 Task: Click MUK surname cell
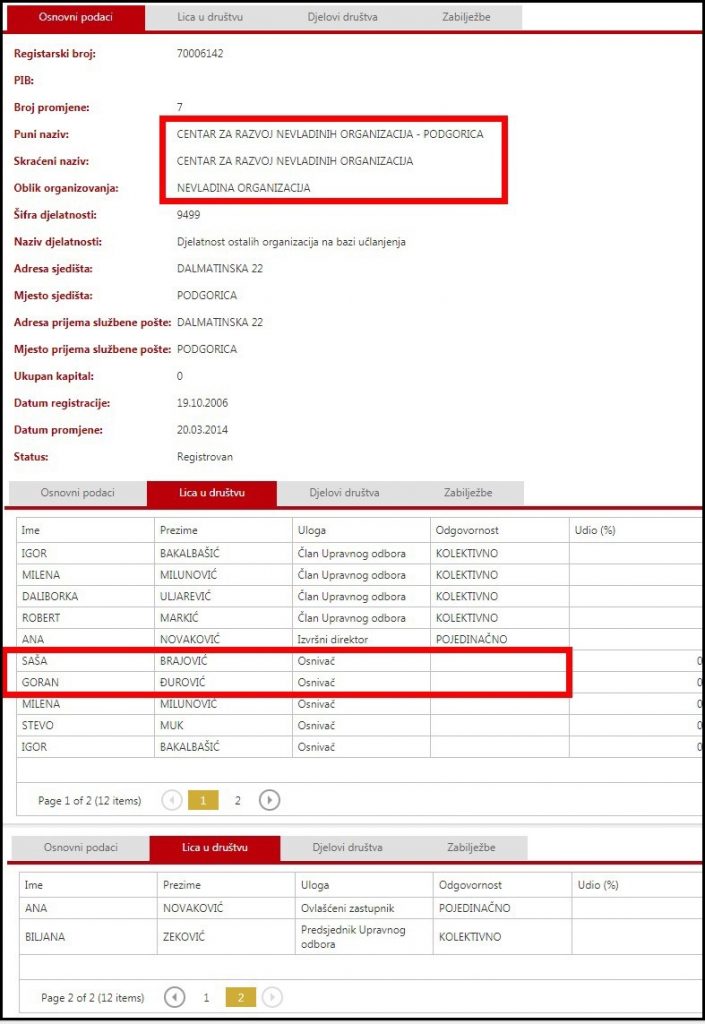click(x=223, y=726)
